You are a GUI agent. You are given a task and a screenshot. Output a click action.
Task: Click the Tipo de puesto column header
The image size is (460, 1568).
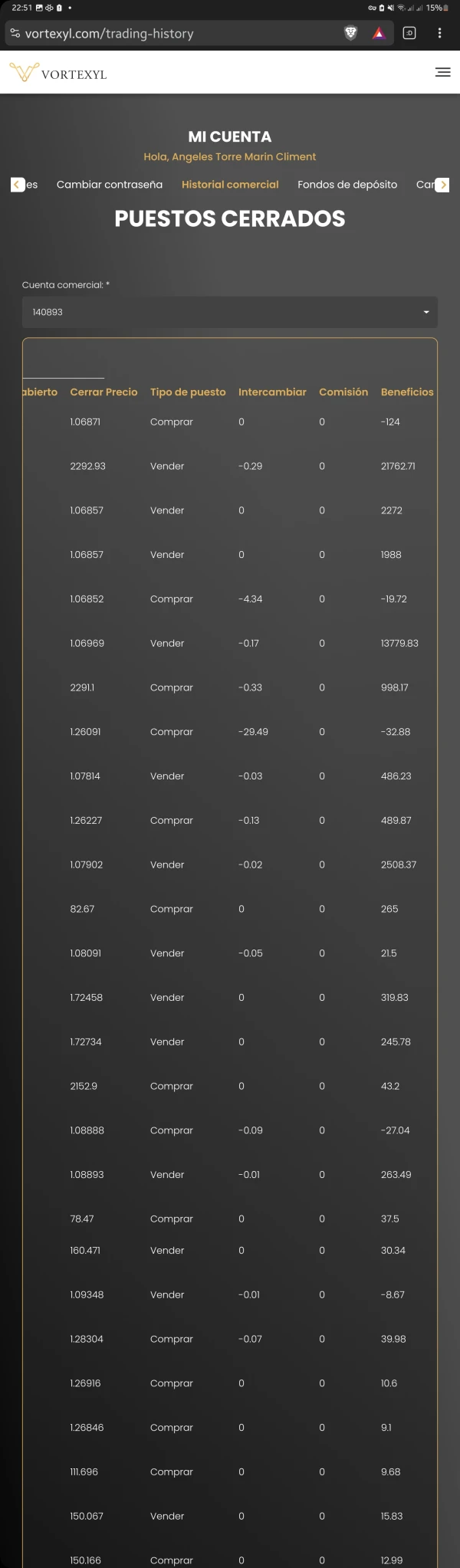188,392
